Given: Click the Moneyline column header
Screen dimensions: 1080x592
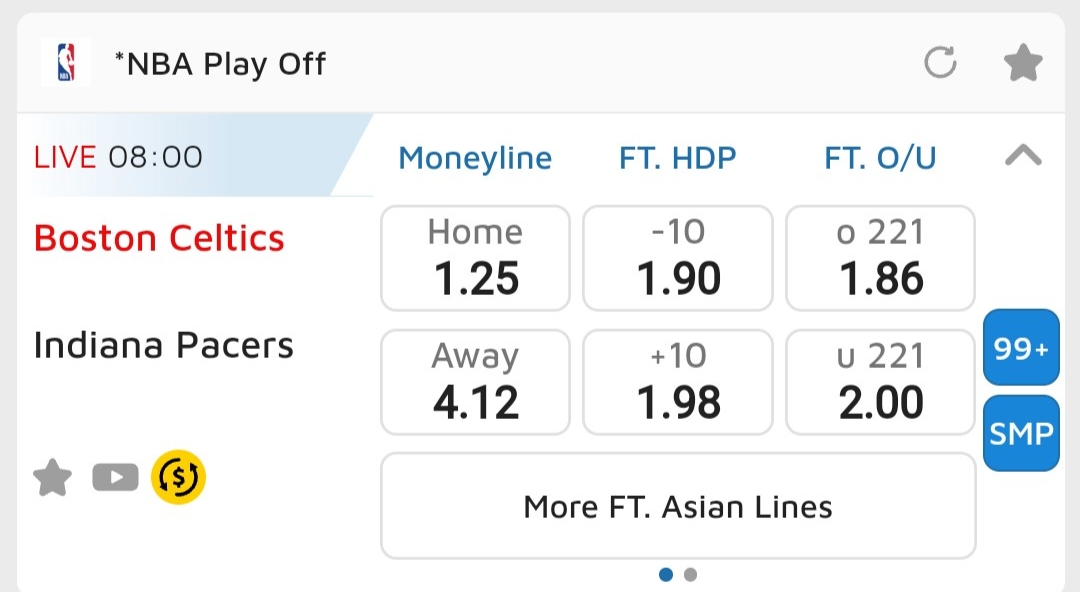Looking at the screenshot, I should (x=475, y=158).
